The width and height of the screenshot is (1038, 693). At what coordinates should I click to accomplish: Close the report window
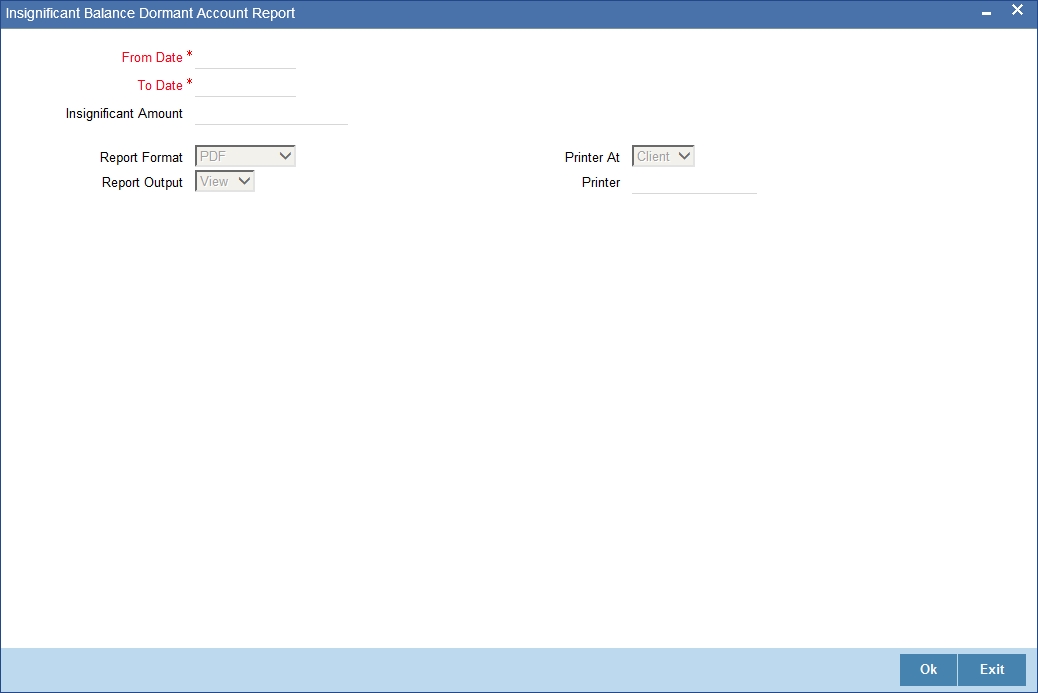click(1017, 11)
